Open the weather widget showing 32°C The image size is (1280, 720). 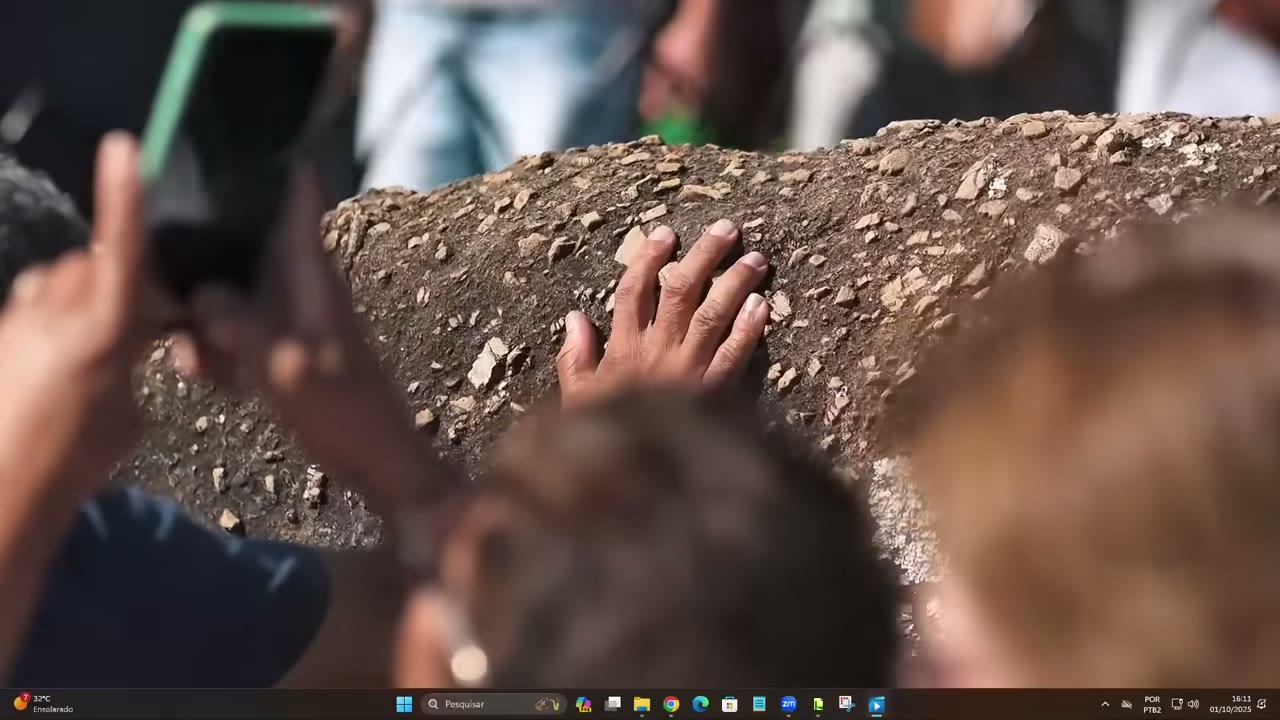(44, 704)
